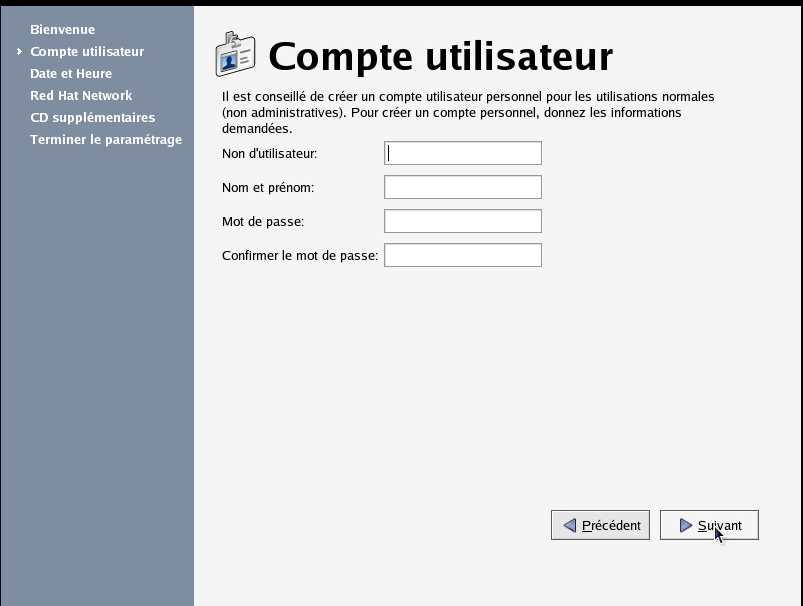
Task: Select Bienvenue in the sidebar
Action: click(62, 30)
